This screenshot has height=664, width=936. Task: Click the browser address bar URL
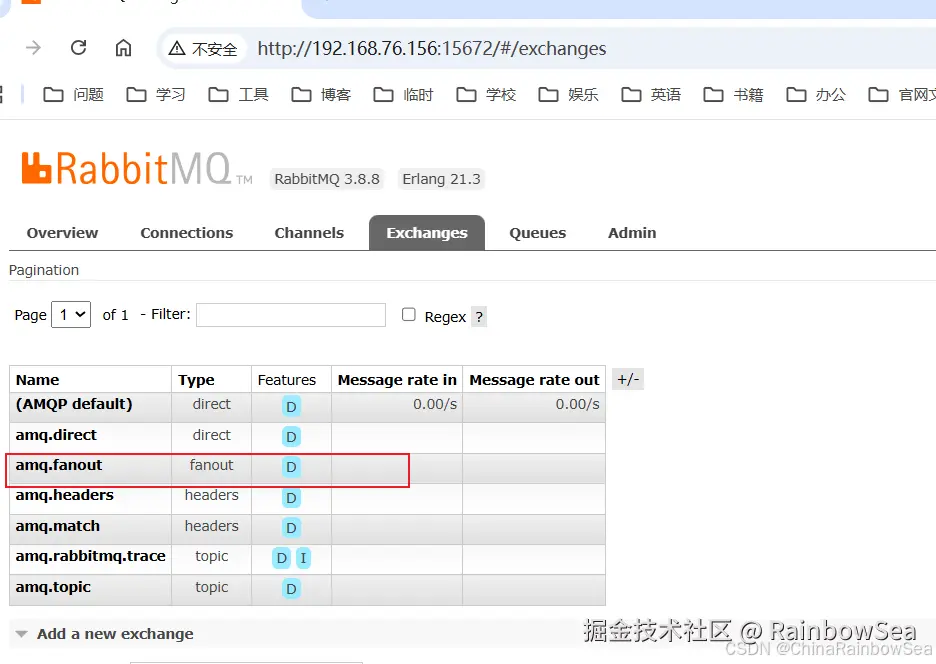(x=432, y=48)
